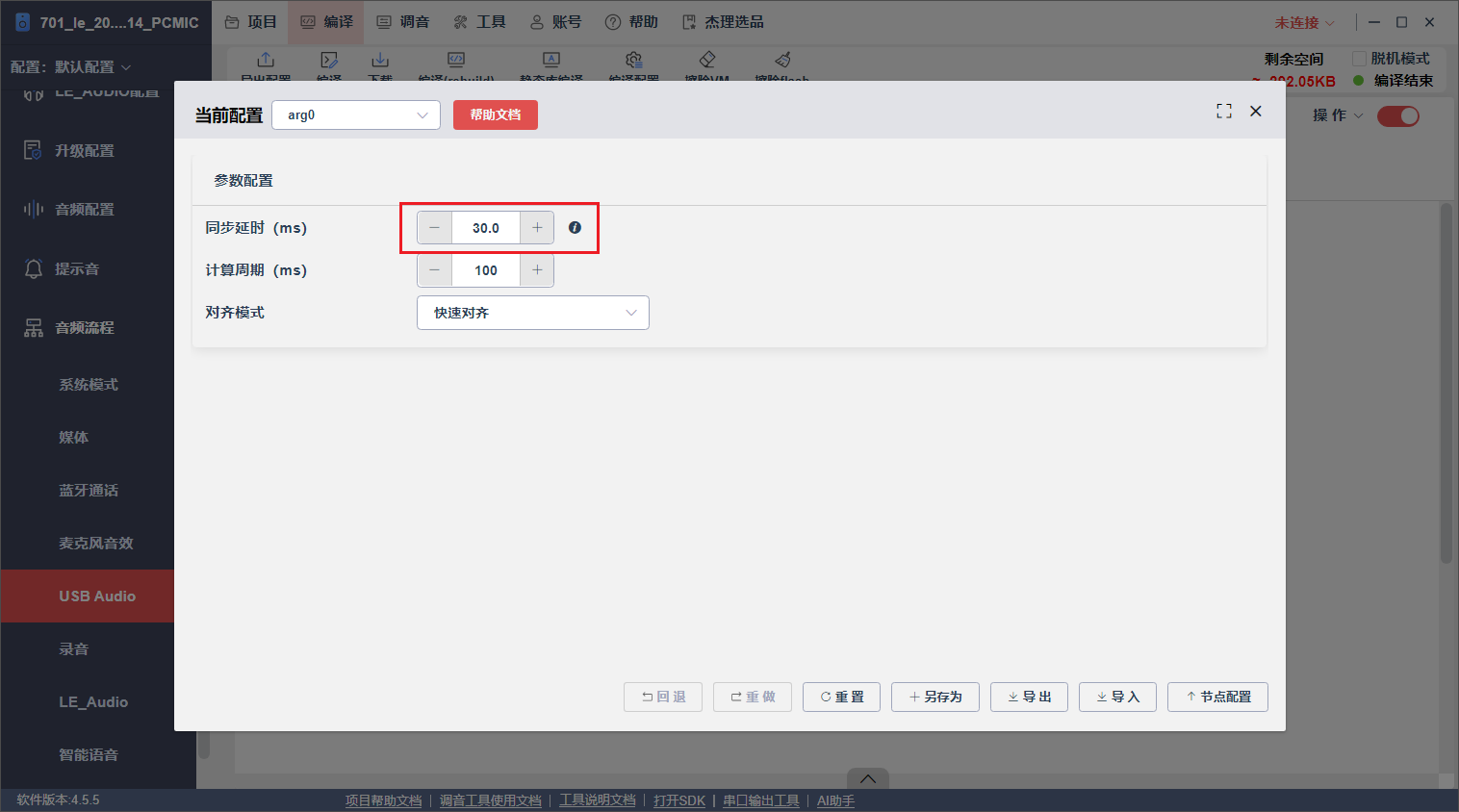1459x812 pixels.
Task: Click the download icon in the toolbar
Action: point(380,60)
